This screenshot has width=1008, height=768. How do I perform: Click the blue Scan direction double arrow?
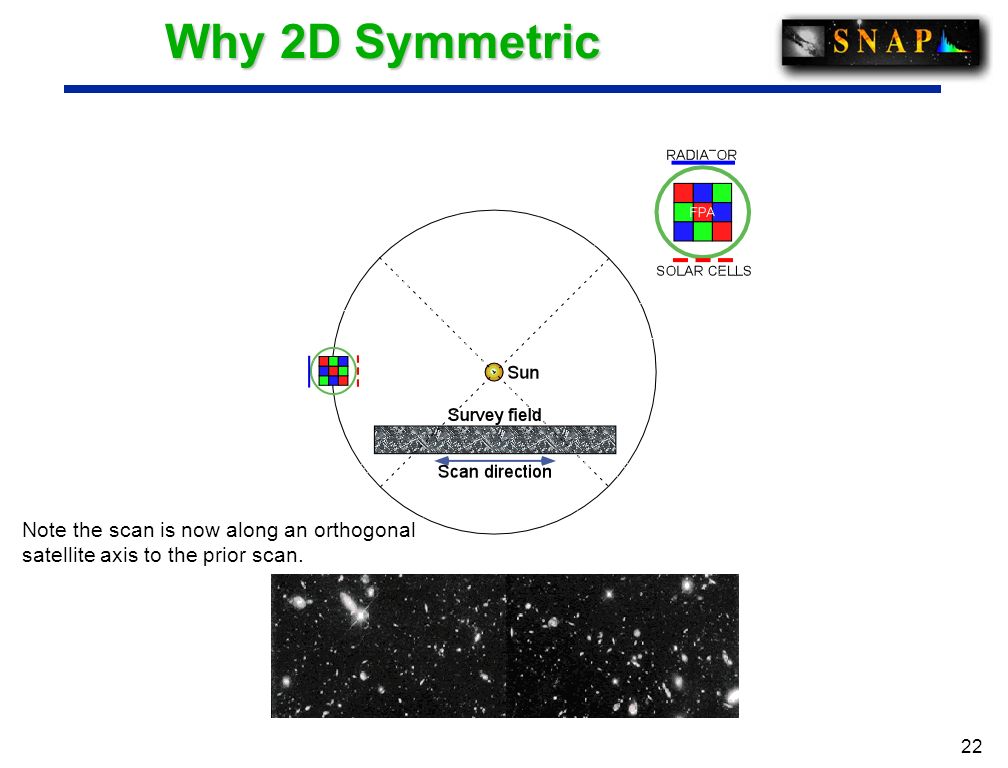point(494,461)
